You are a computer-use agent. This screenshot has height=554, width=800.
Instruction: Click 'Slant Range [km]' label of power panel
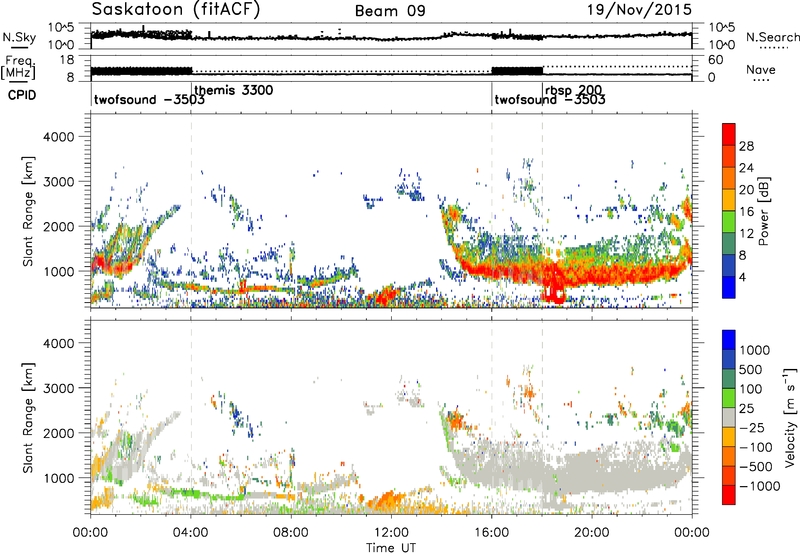coord(28,211)
